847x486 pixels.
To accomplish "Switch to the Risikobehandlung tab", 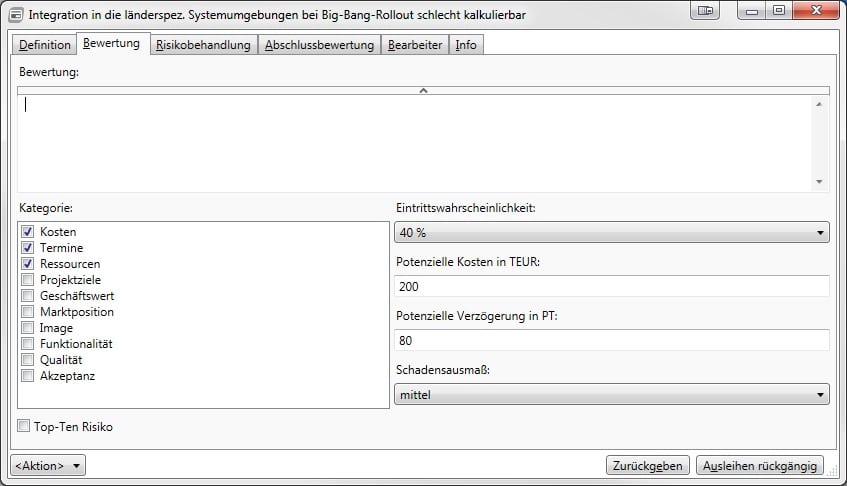I will 203,45.
